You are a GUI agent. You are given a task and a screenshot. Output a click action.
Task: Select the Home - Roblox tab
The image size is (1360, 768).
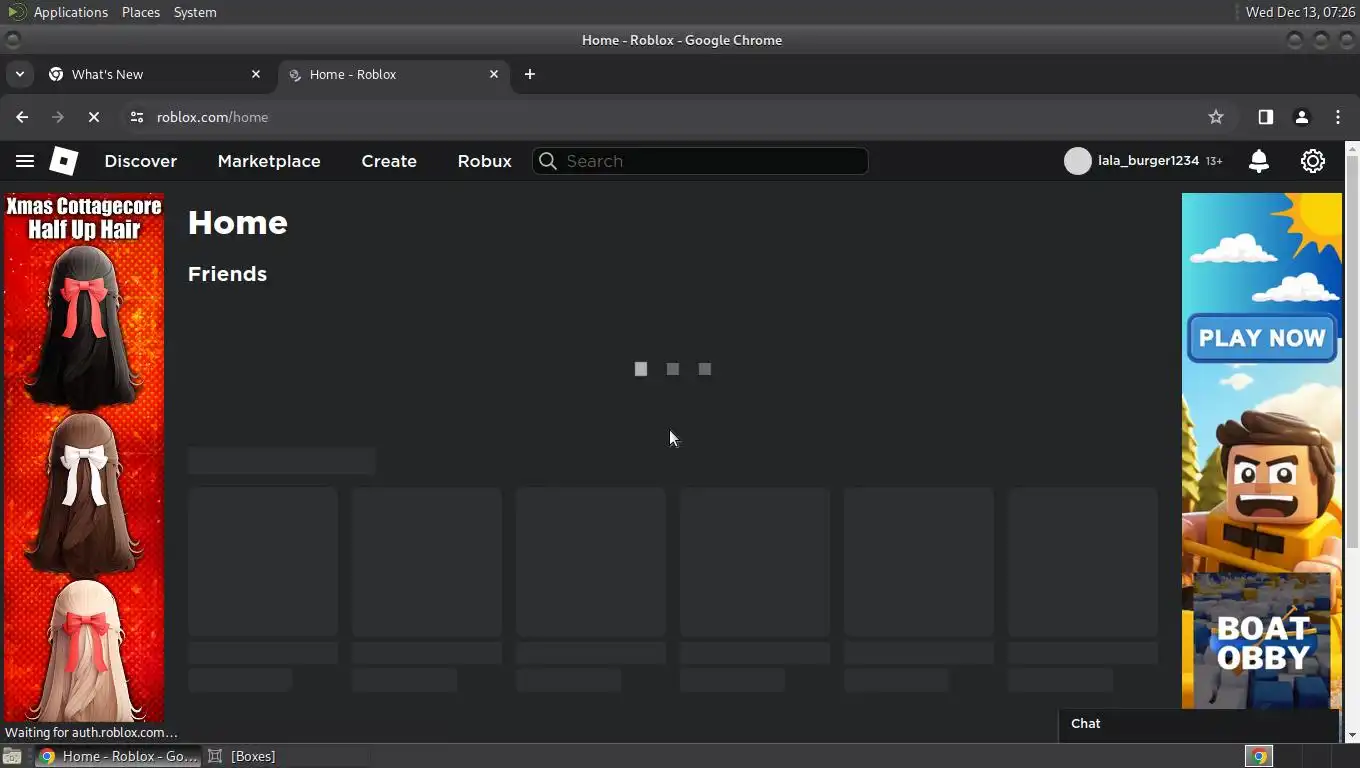(x=393, y=74)
